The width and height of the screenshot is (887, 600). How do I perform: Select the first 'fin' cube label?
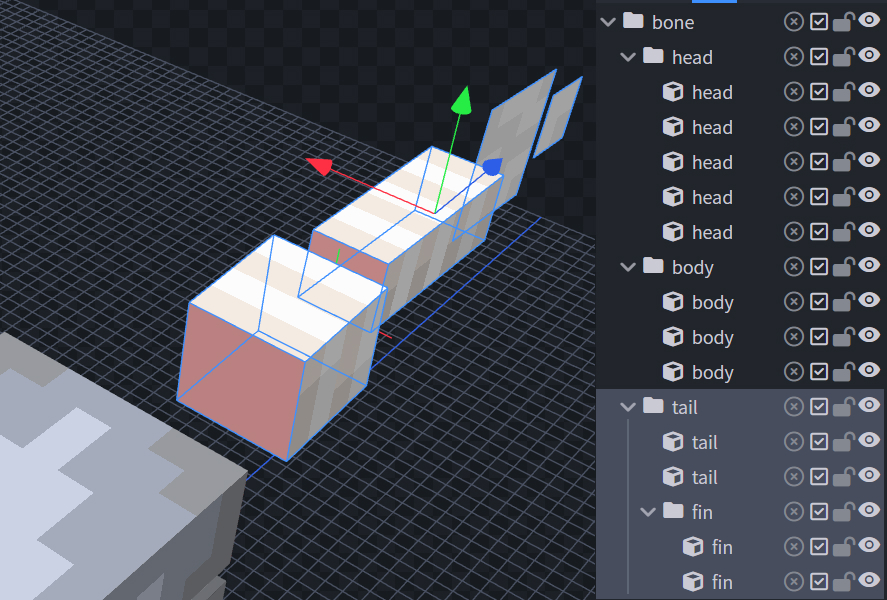click(722, 547)
